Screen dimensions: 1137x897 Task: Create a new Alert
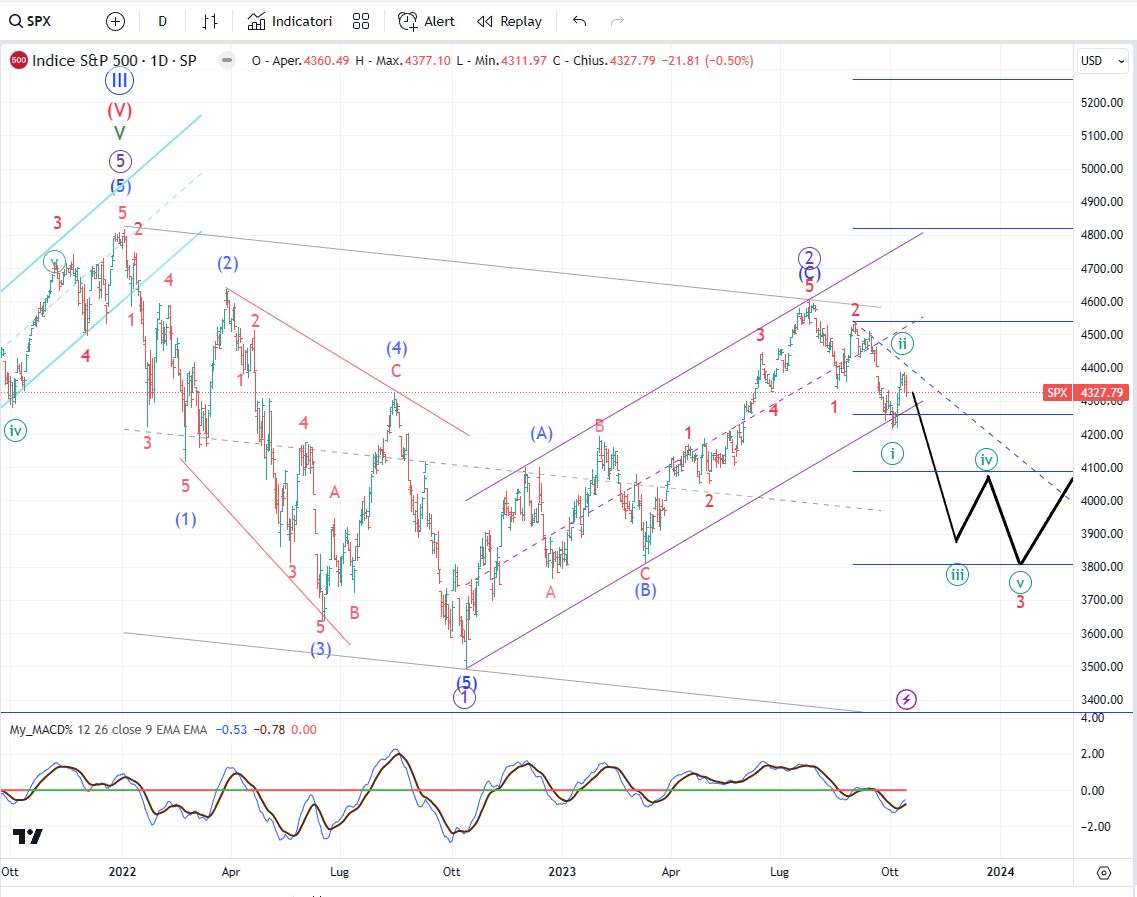(x=426, y=22)
